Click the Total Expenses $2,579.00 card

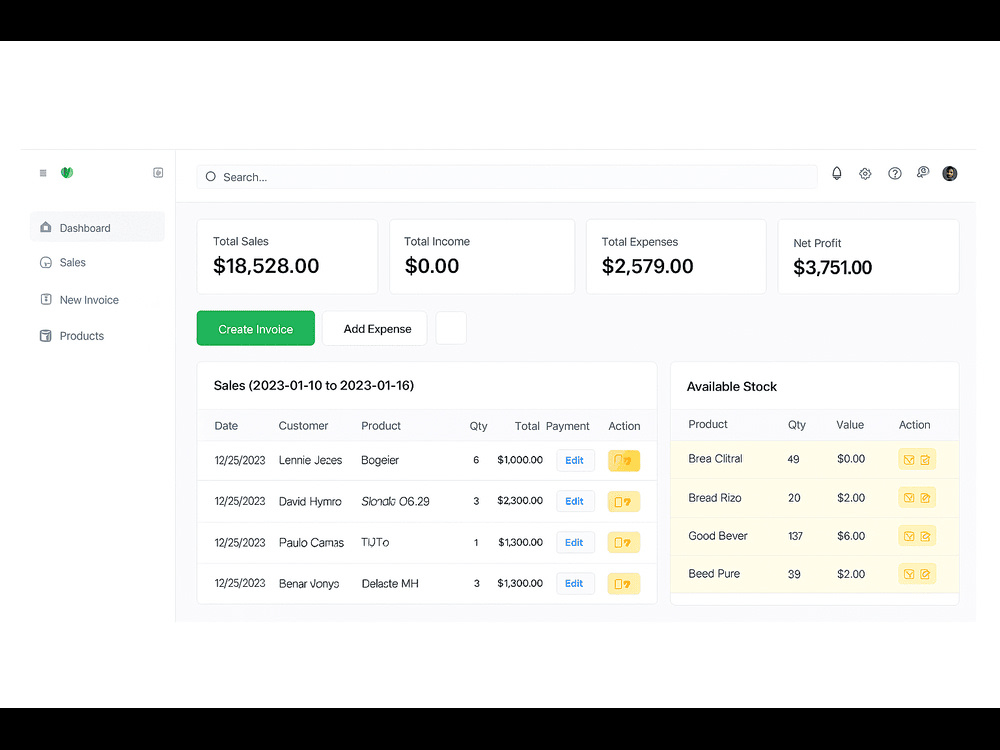pos(676,256)
